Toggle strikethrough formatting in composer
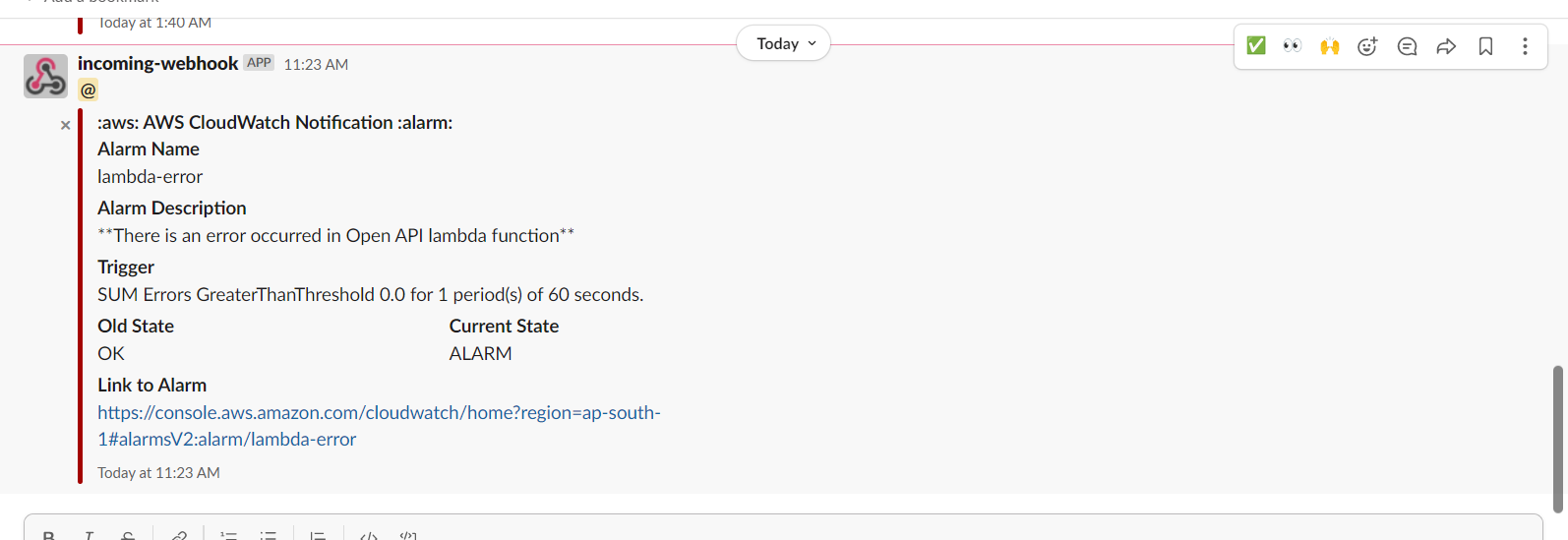This screenshot has height=540, width=1568. (128, 535)
